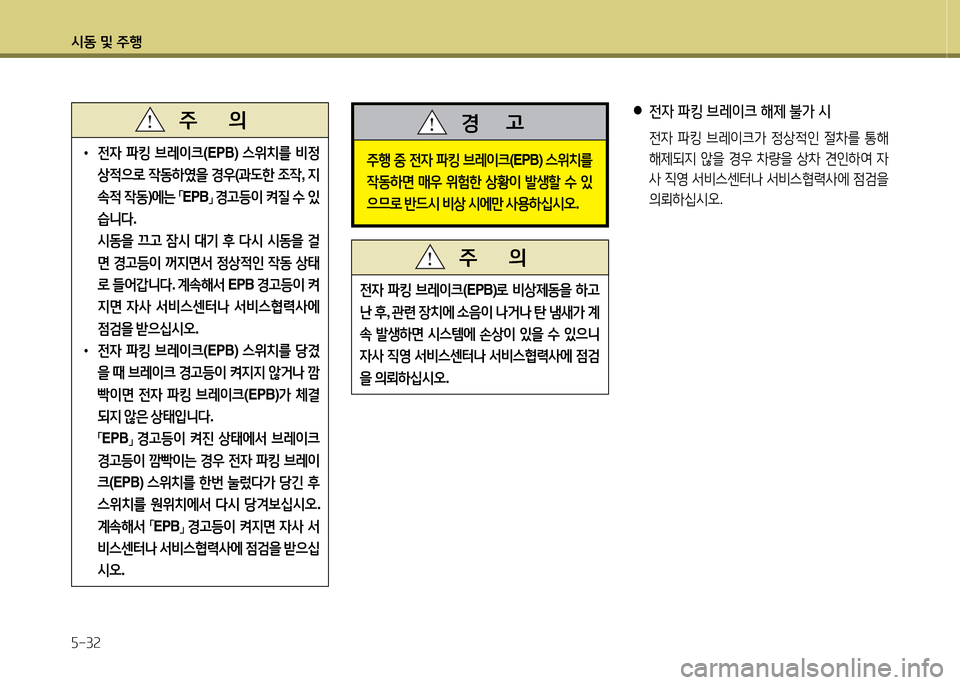Click the page header text '시동 및 주행'

tap(107, 42)
